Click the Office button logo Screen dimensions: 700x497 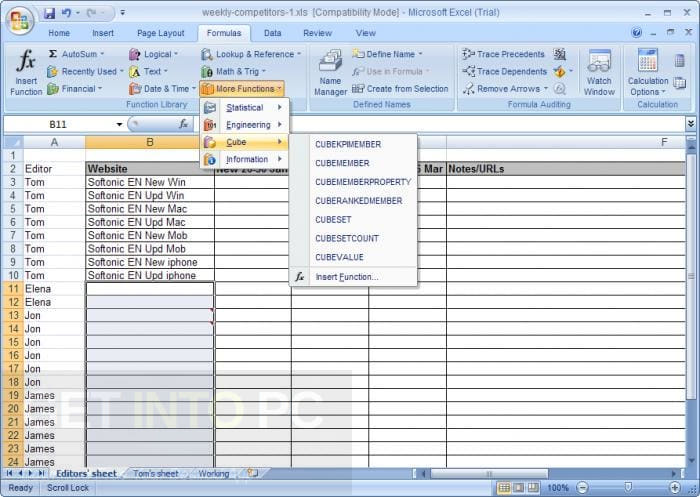20,20
